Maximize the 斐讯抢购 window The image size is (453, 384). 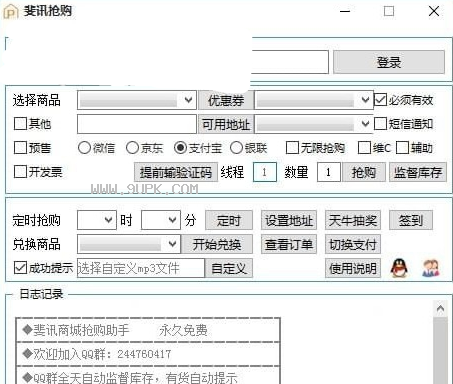click(389, 11)
